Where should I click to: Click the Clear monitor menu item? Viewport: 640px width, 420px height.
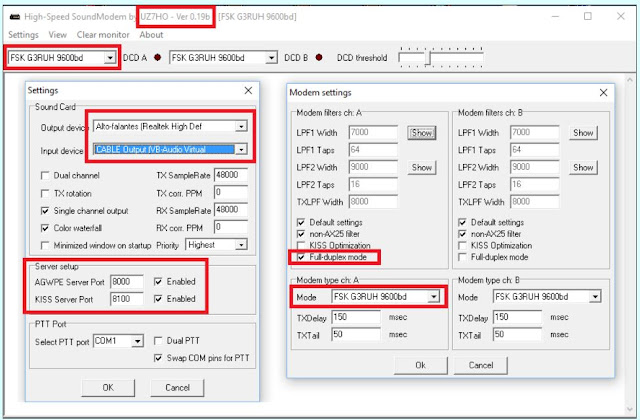tap(103, 35)
